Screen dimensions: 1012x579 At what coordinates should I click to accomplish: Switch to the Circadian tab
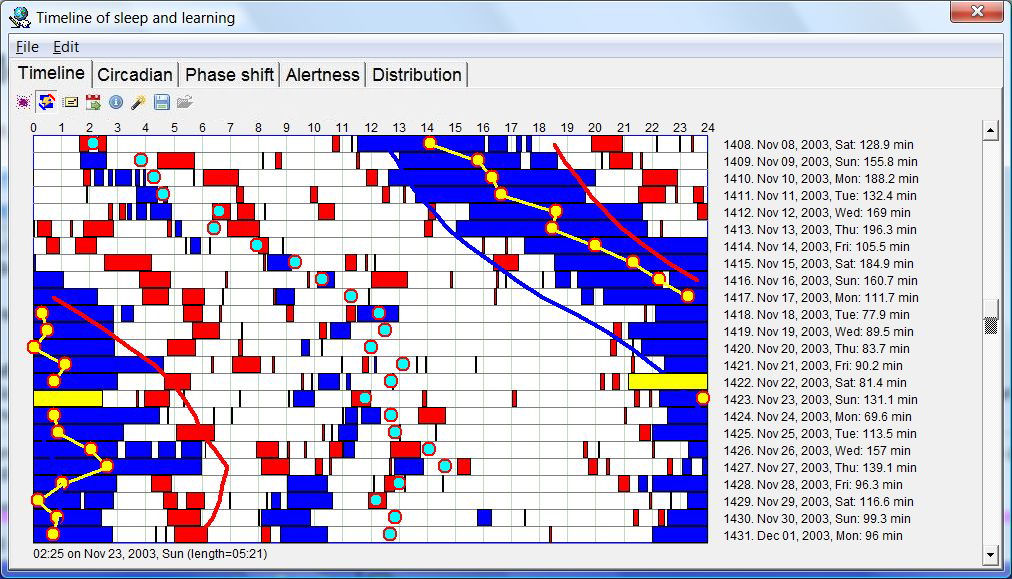pos(135,75)
